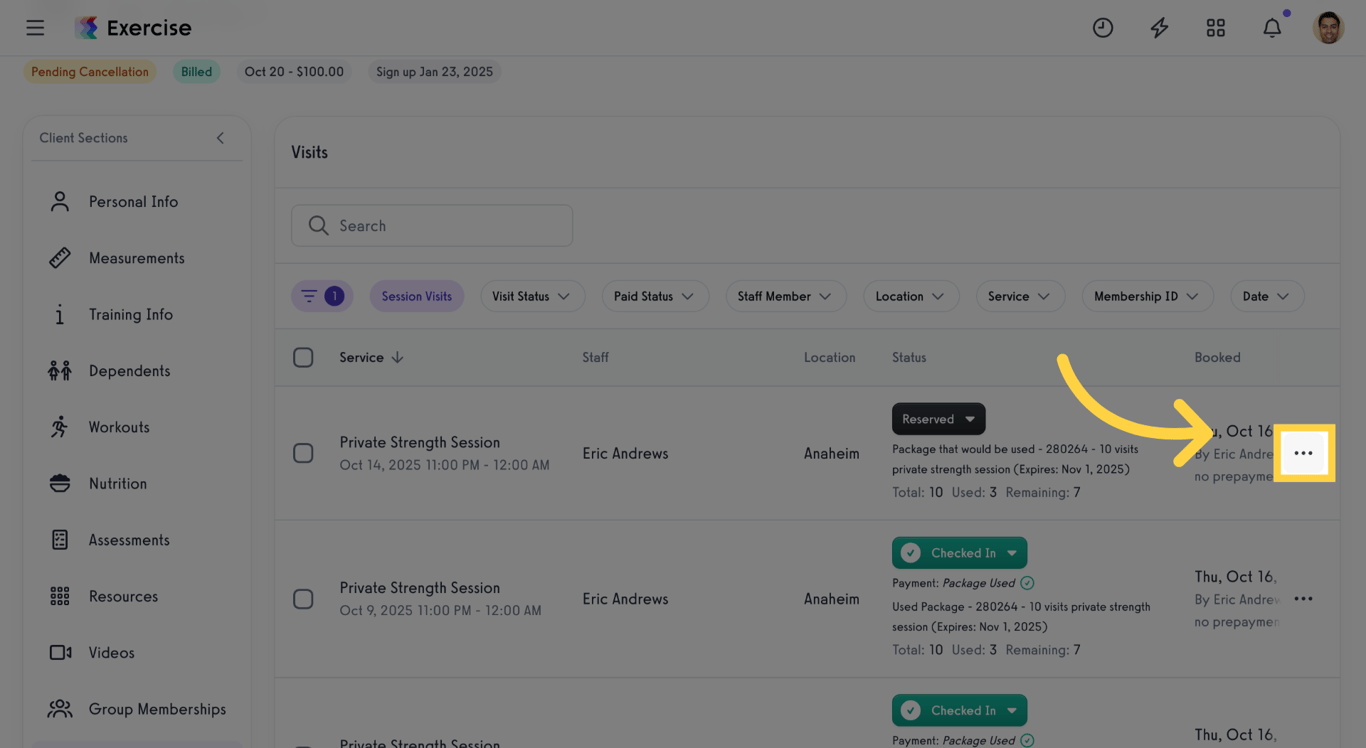Open Personal Info section

tap(133, 202)
